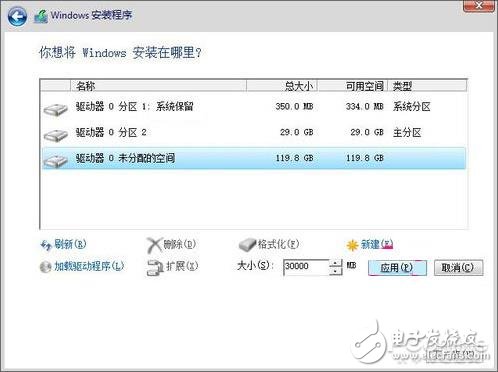Click the 334.0 MB free space cell
The height and width of the screenshot is (372, 498).
(365, 107)
